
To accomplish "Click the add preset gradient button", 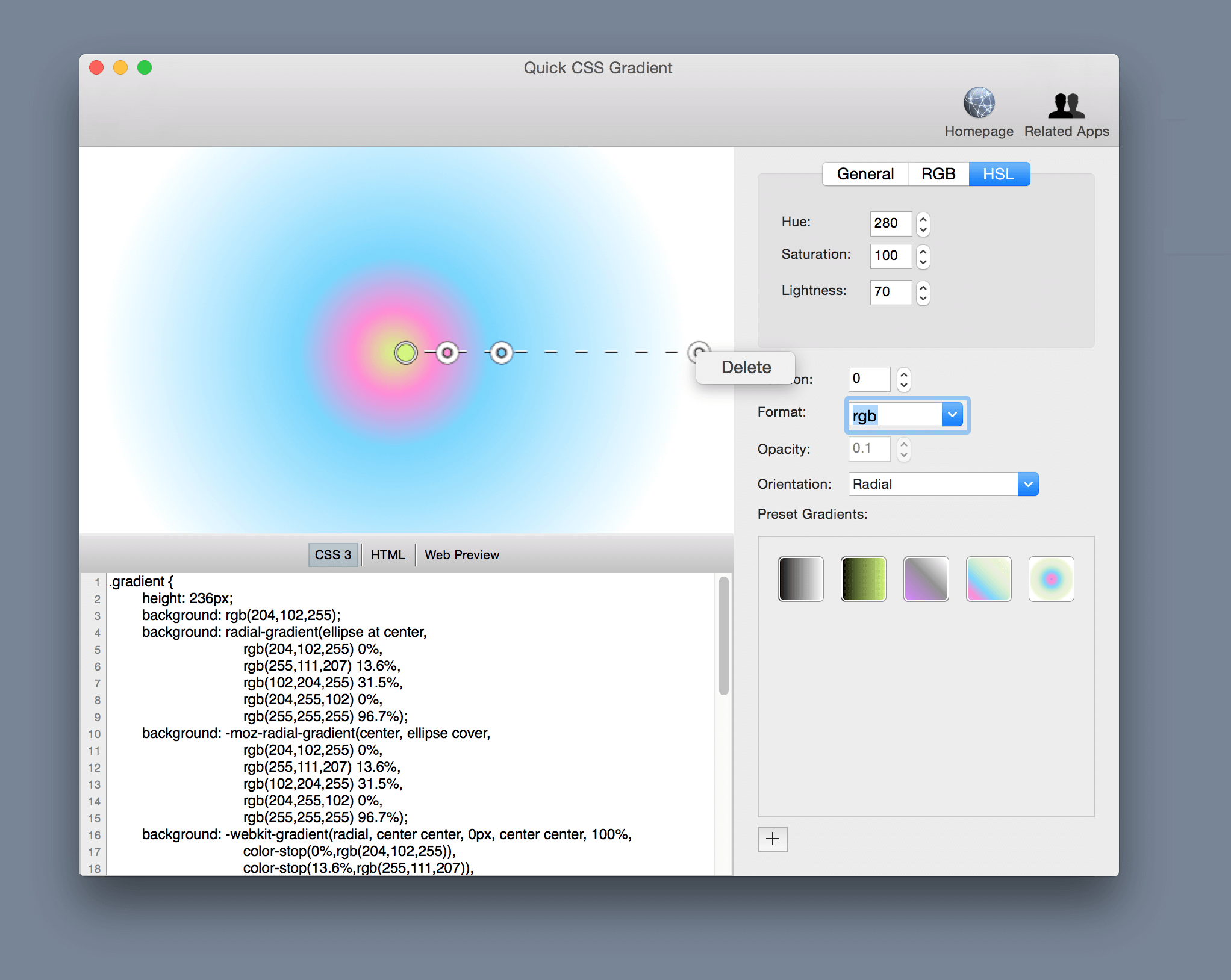I will [x=773, y=838].
